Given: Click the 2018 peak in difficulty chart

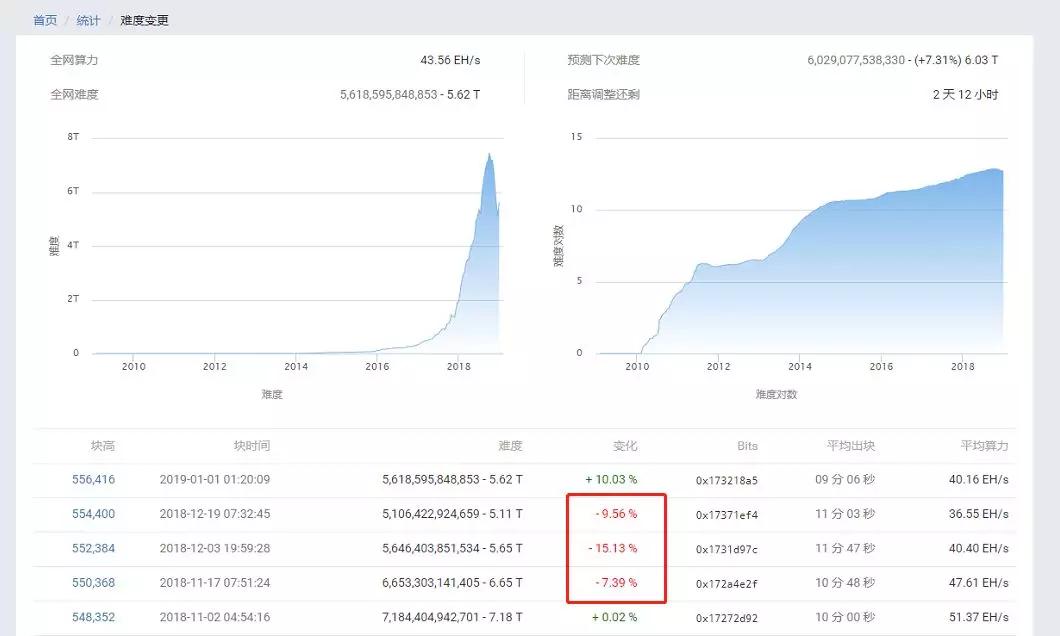Looking at the screenshot, I should 488,155.
